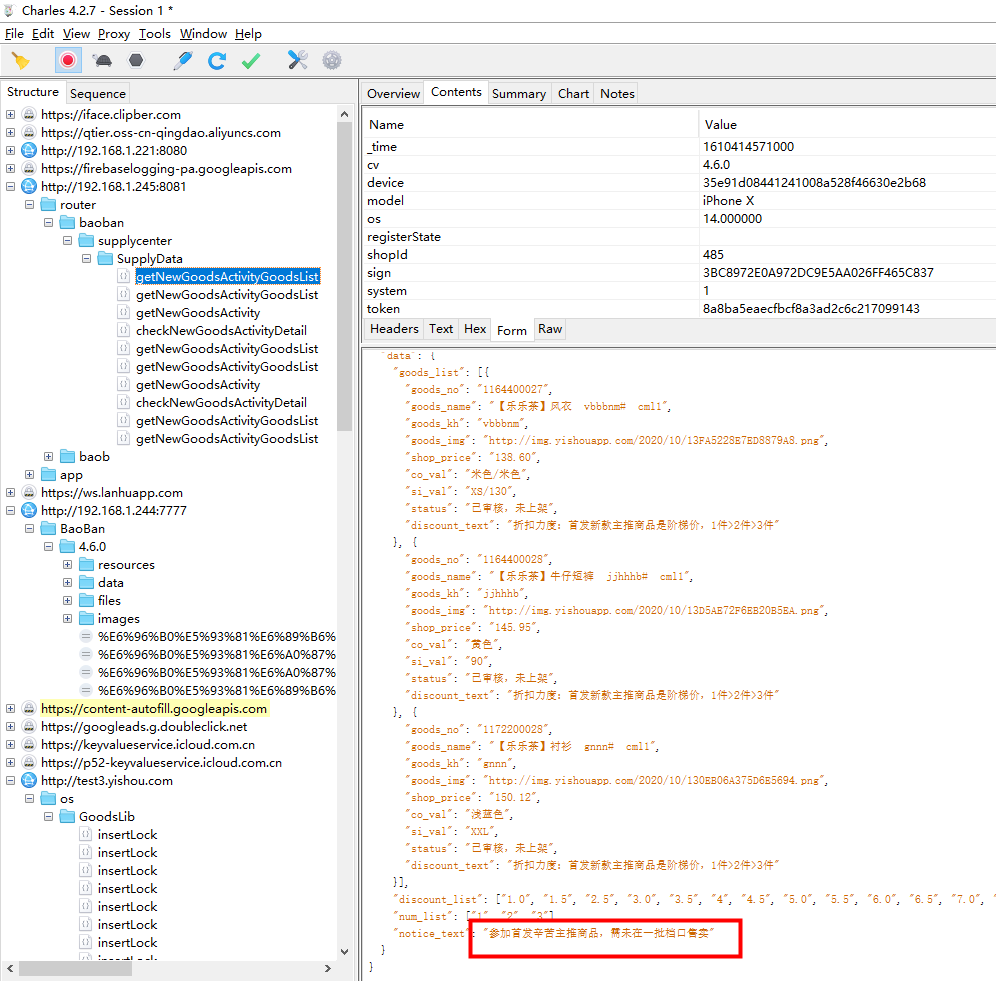Switch to the Structure tab
This screenshot has height=981, width=996.
pyautogui.click(x=33, y=92)
